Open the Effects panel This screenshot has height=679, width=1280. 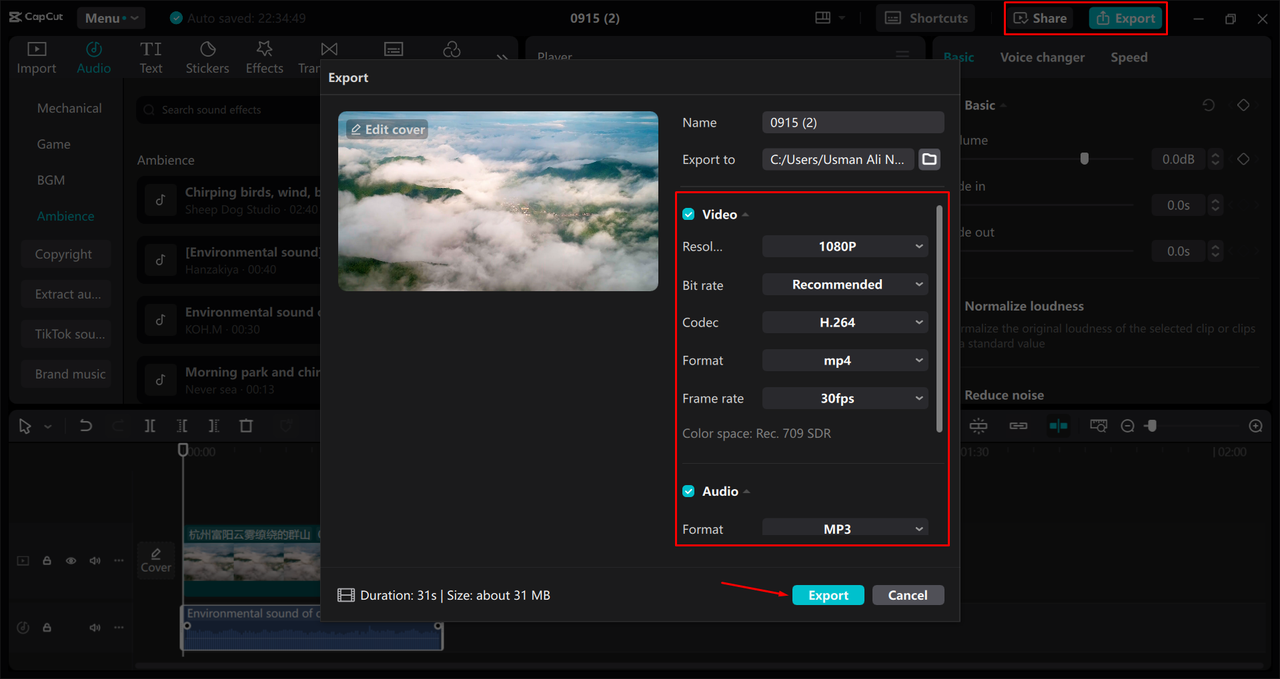(x=265, y=58)
